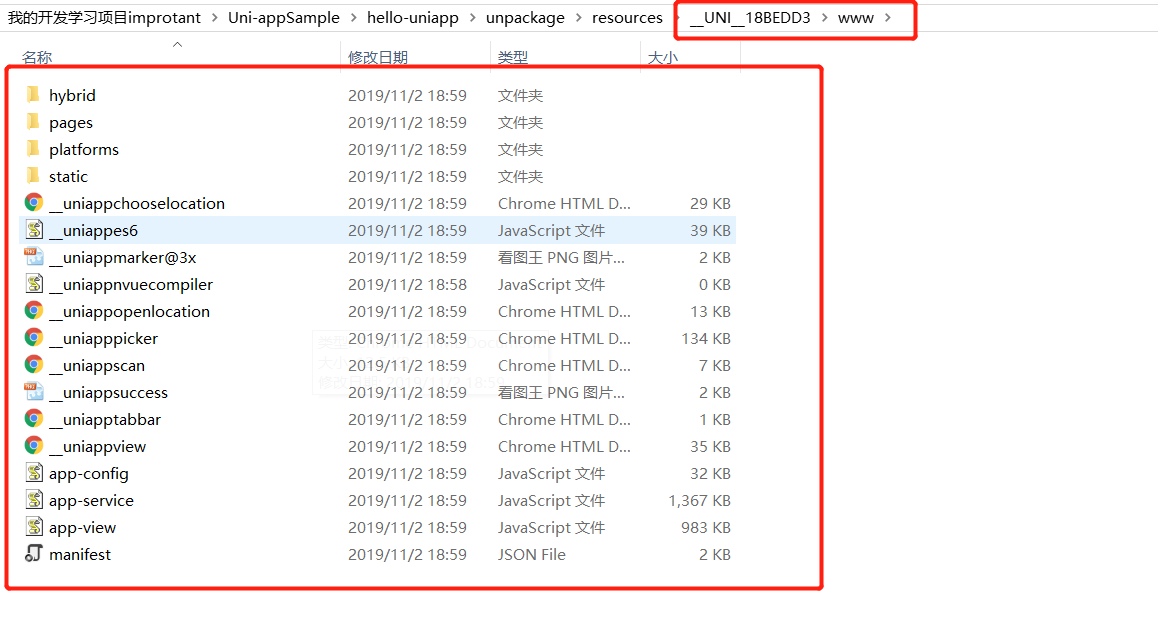Go to Uni-appSample breadcrumb

[284, 18]
